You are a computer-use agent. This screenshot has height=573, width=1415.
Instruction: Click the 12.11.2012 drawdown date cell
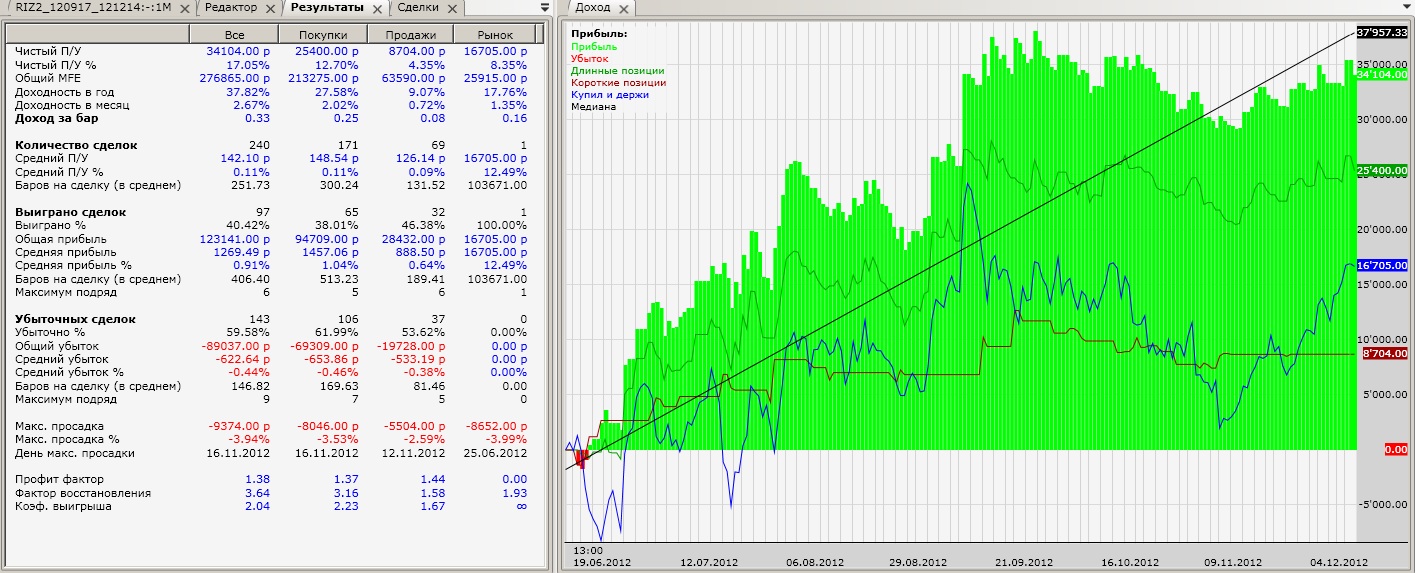(x=414, y=453)
